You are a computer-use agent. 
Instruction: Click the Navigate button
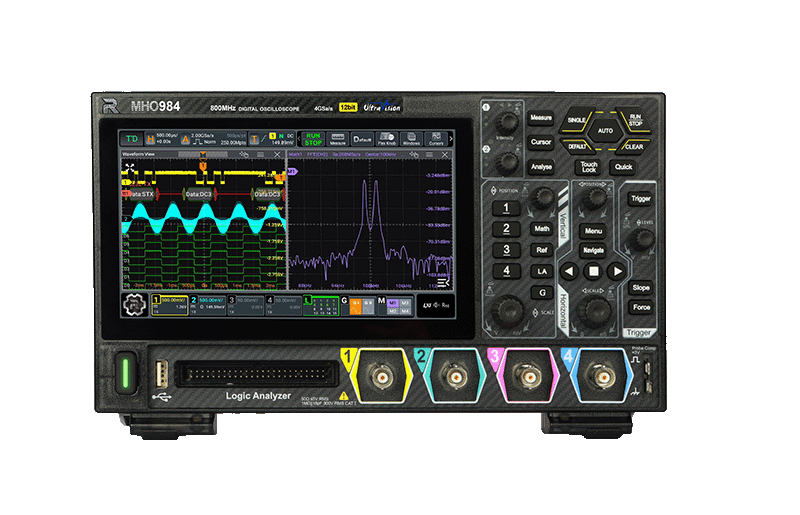[593, 251]
